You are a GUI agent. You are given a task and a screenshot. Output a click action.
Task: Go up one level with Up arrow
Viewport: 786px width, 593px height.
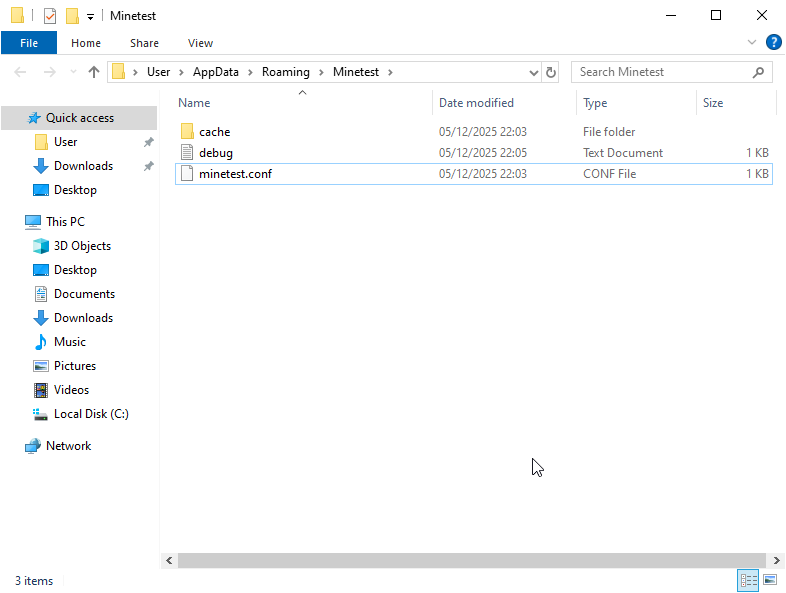click(94, 72)
